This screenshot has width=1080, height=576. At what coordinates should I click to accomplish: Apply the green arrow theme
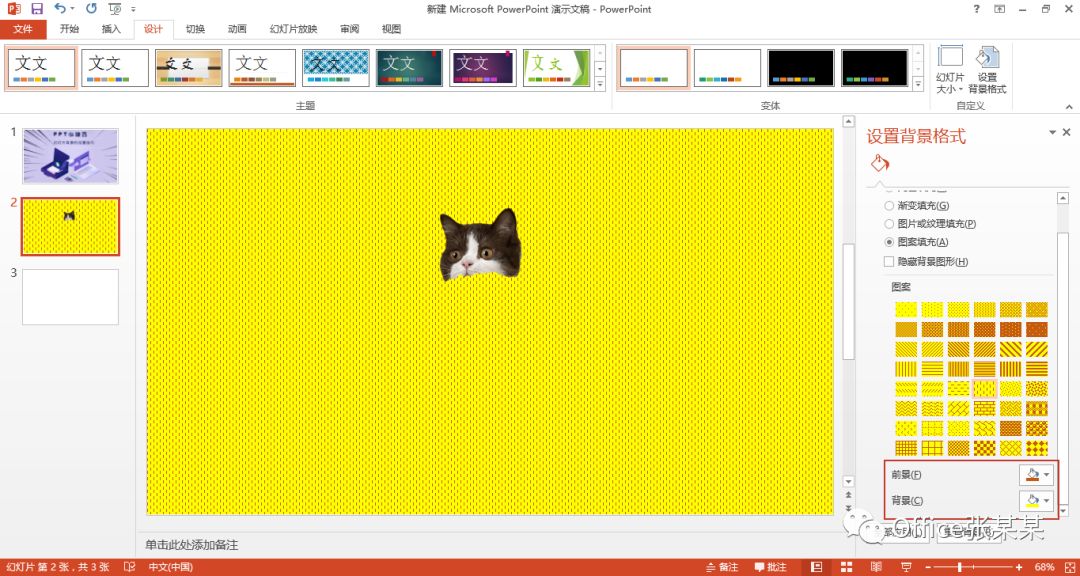(557, 68)
